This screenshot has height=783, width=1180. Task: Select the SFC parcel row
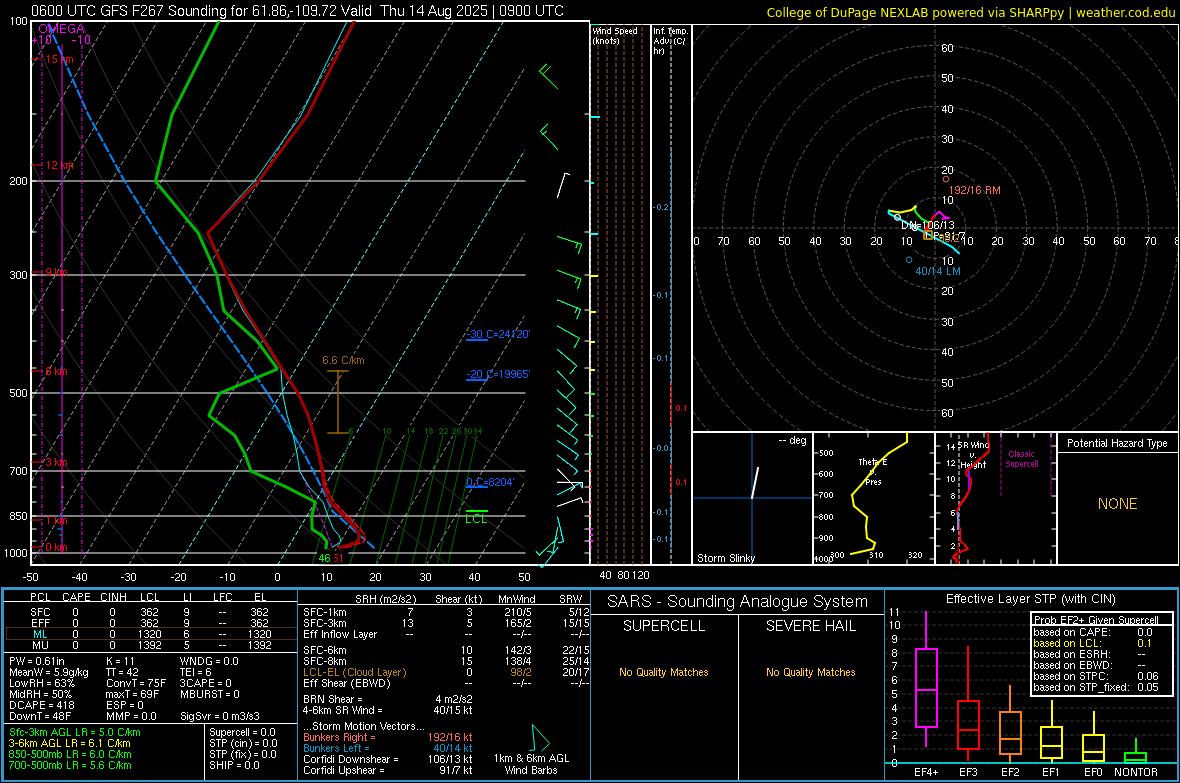(x=149, y=612)
